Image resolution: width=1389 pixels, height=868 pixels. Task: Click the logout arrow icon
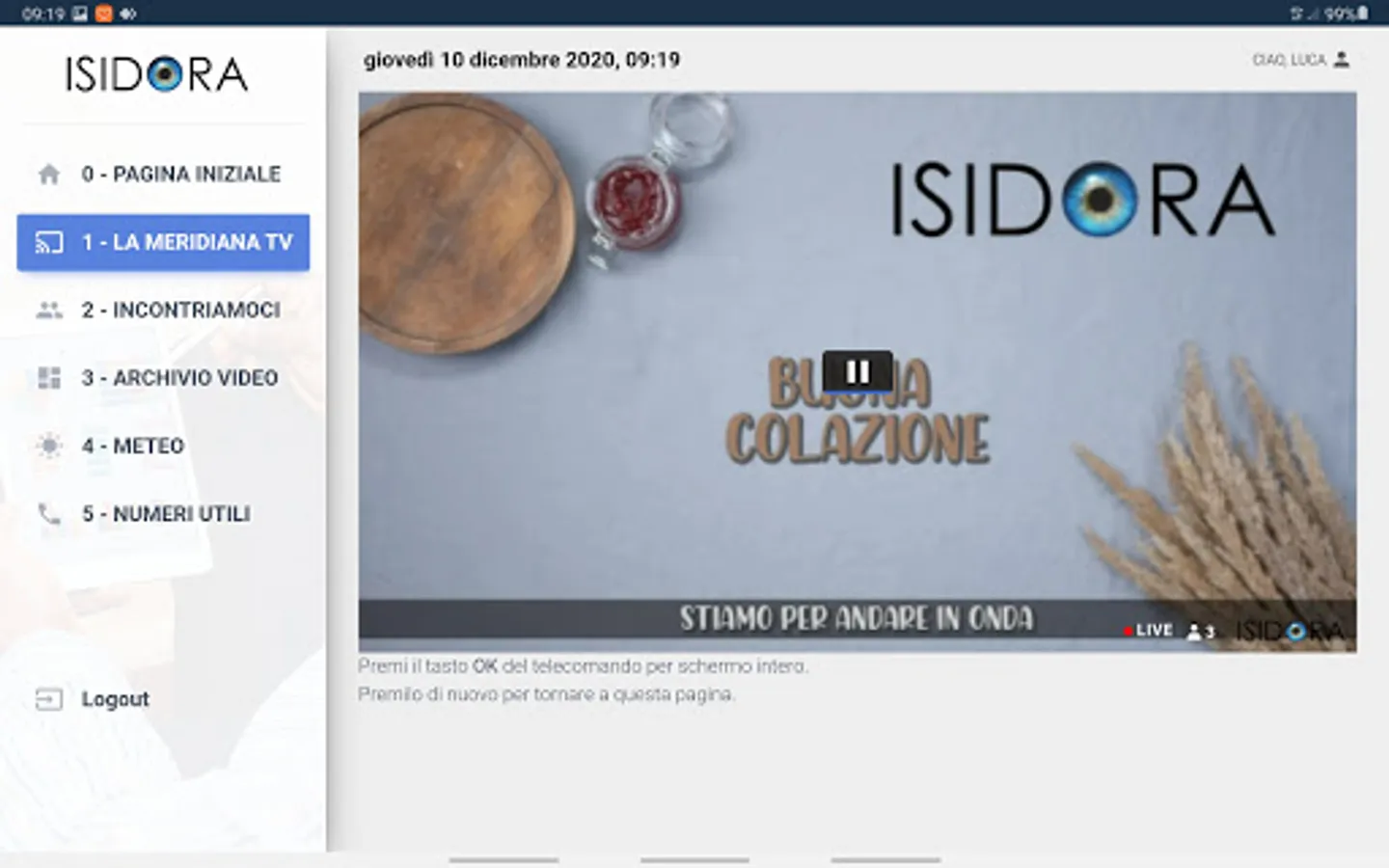(x=48, y=699)
